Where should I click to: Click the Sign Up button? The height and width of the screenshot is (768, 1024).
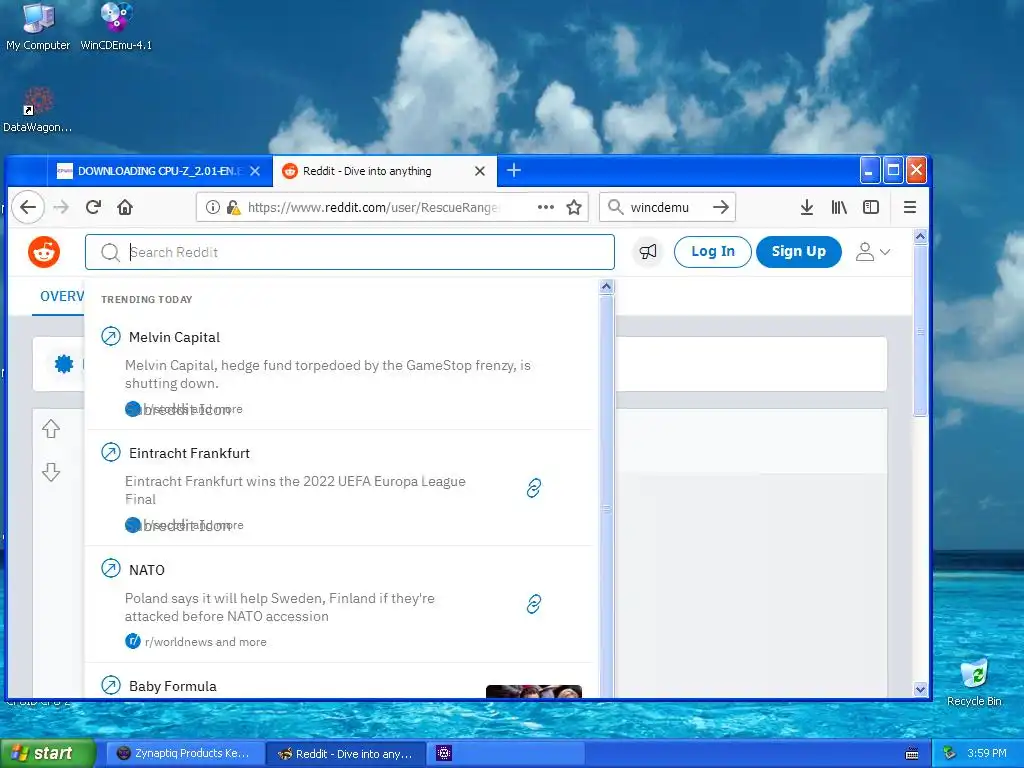click(799, 251)
